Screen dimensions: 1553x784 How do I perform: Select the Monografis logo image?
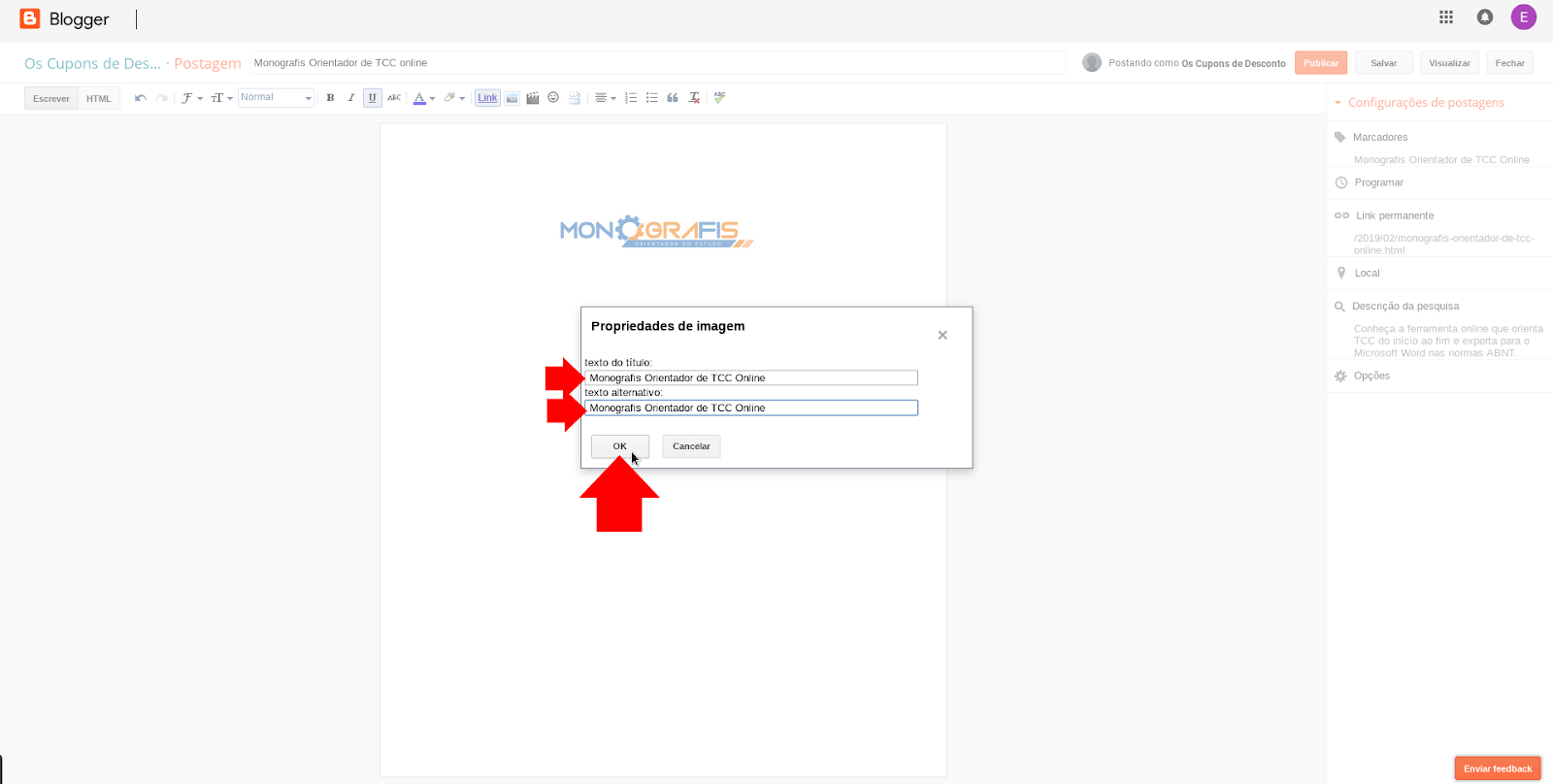point(657,231)
